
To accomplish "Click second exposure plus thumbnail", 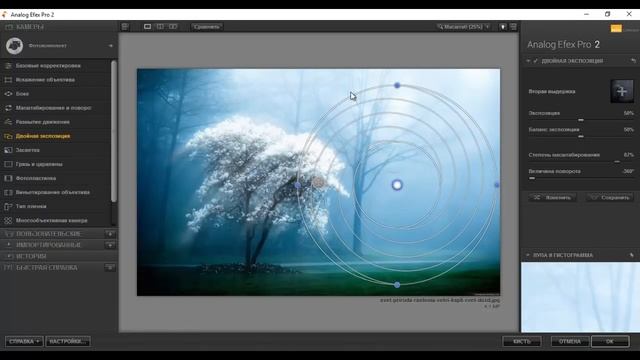I will click(622, 91).
